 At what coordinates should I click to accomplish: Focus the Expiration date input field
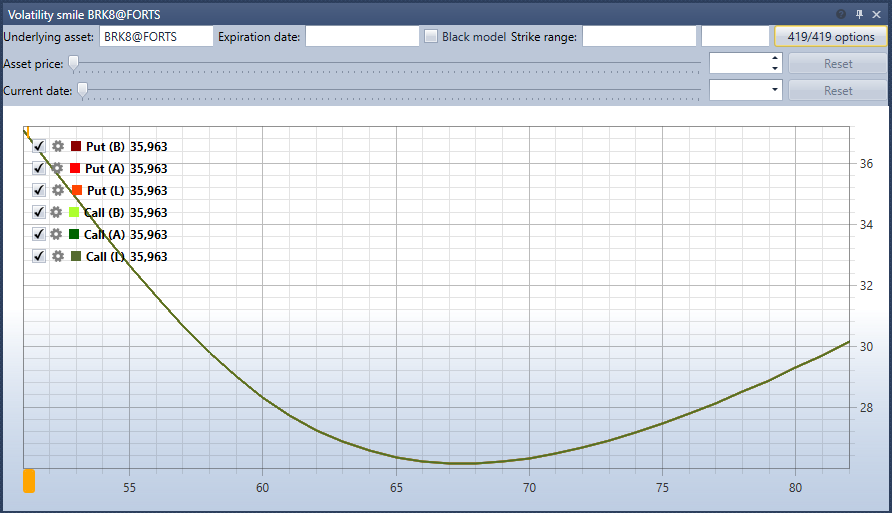tap(362, 36)
